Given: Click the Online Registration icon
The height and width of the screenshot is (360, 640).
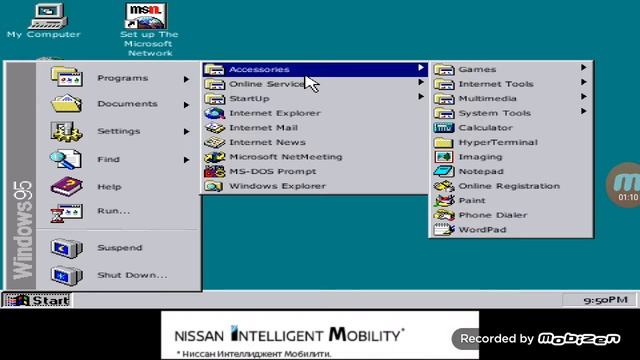Looking at the screenshot, I should click(444, 186).
